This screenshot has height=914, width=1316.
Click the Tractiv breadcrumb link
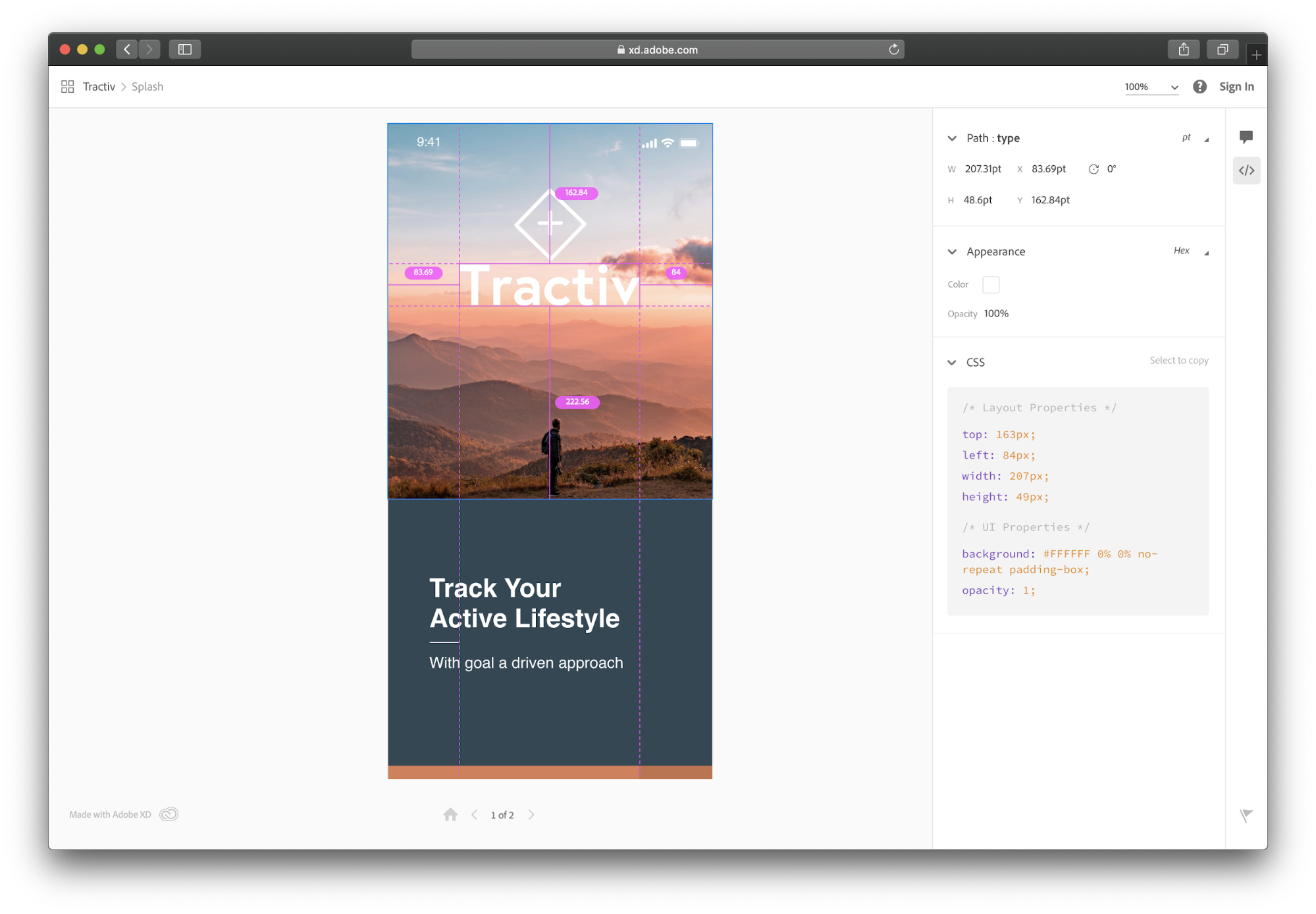click(99, 87)
